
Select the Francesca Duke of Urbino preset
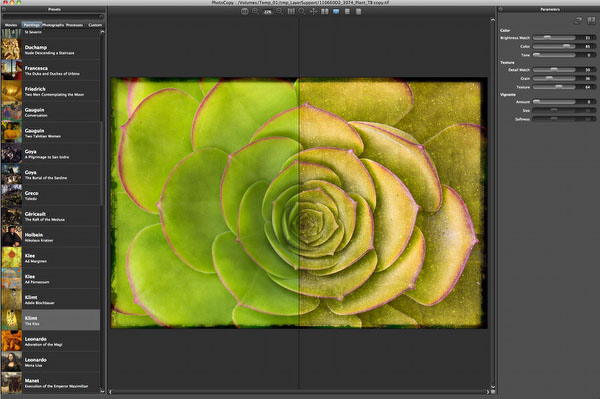(x=50, y=70)
